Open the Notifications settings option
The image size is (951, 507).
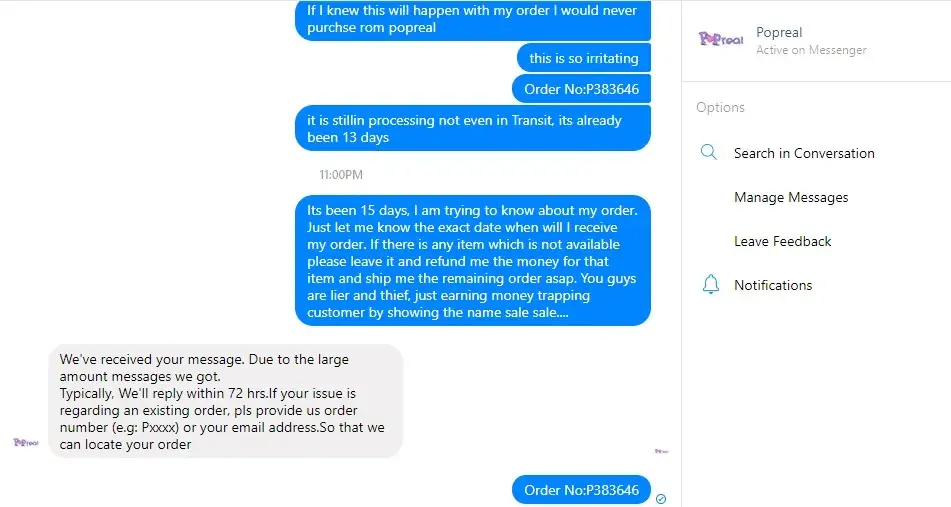tap(773, 285)
